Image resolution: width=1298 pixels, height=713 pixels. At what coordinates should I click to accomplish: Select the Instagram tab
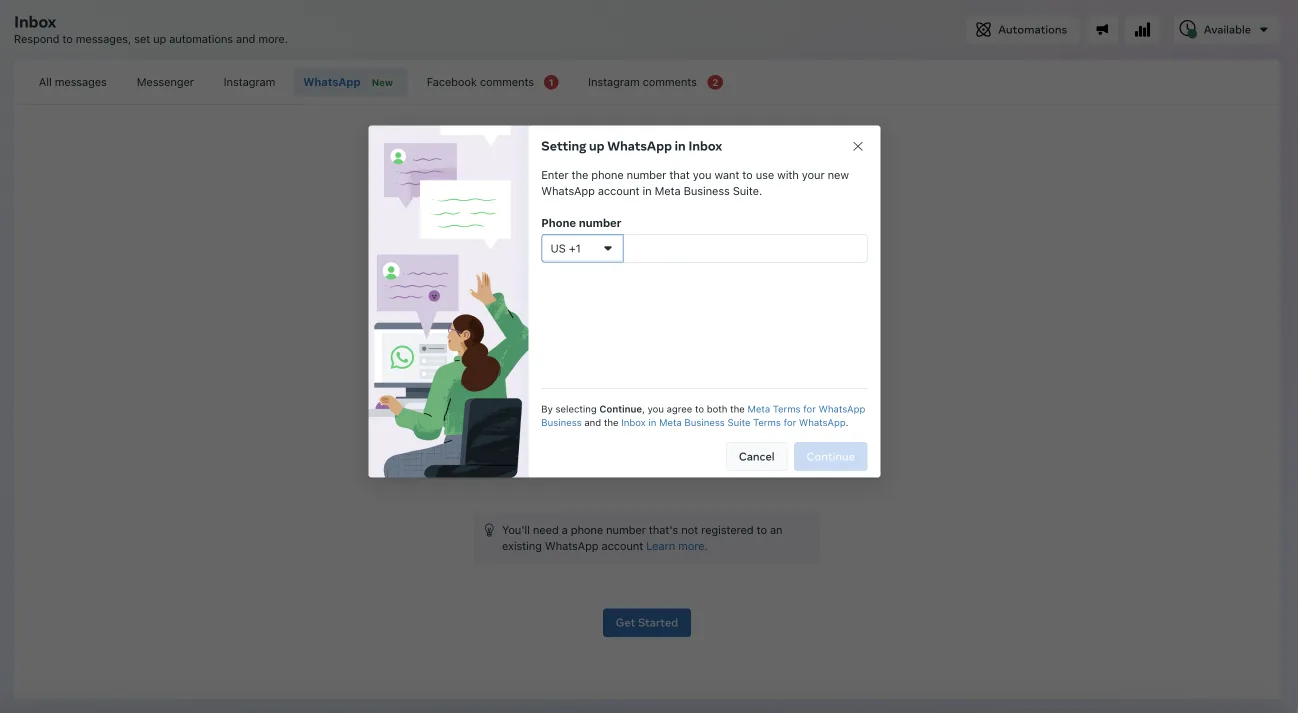click(248, 82)
